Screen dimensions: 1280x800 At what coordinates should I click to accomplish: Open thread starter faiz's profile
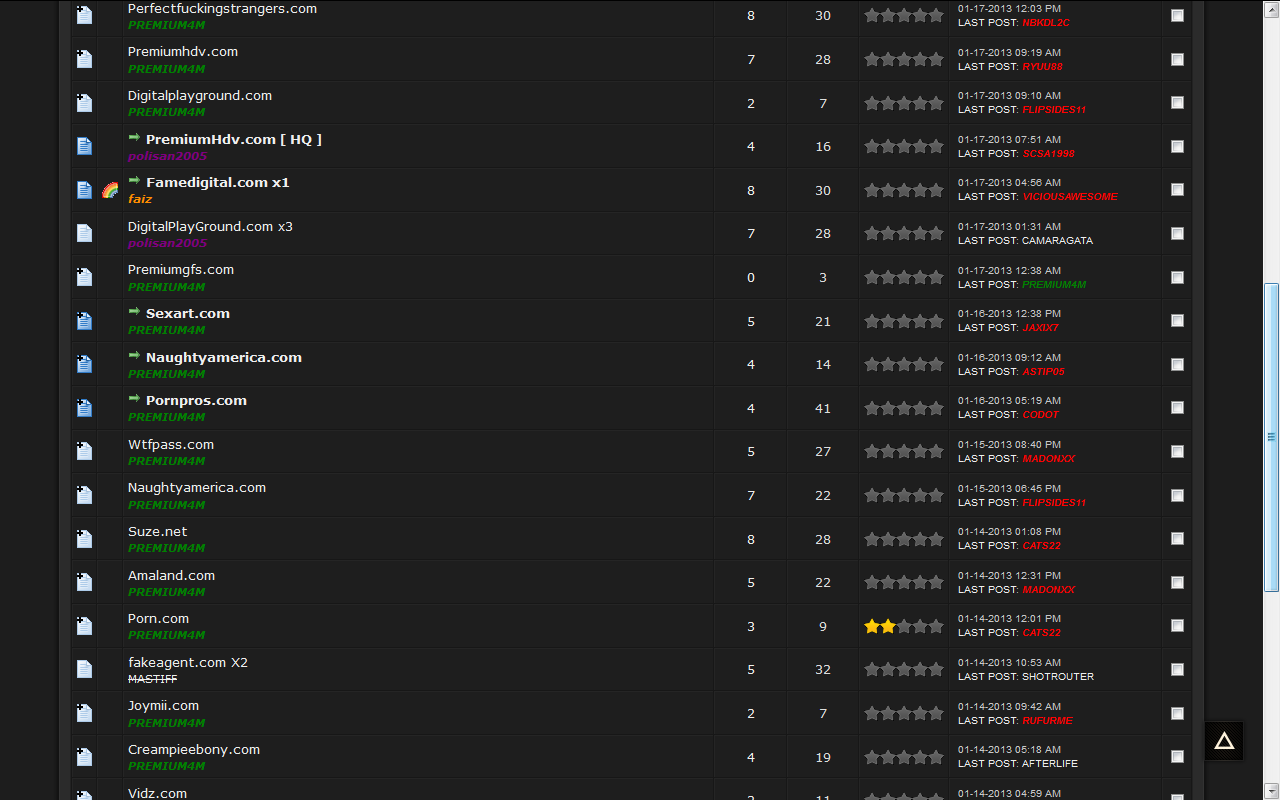click(140, 199)
